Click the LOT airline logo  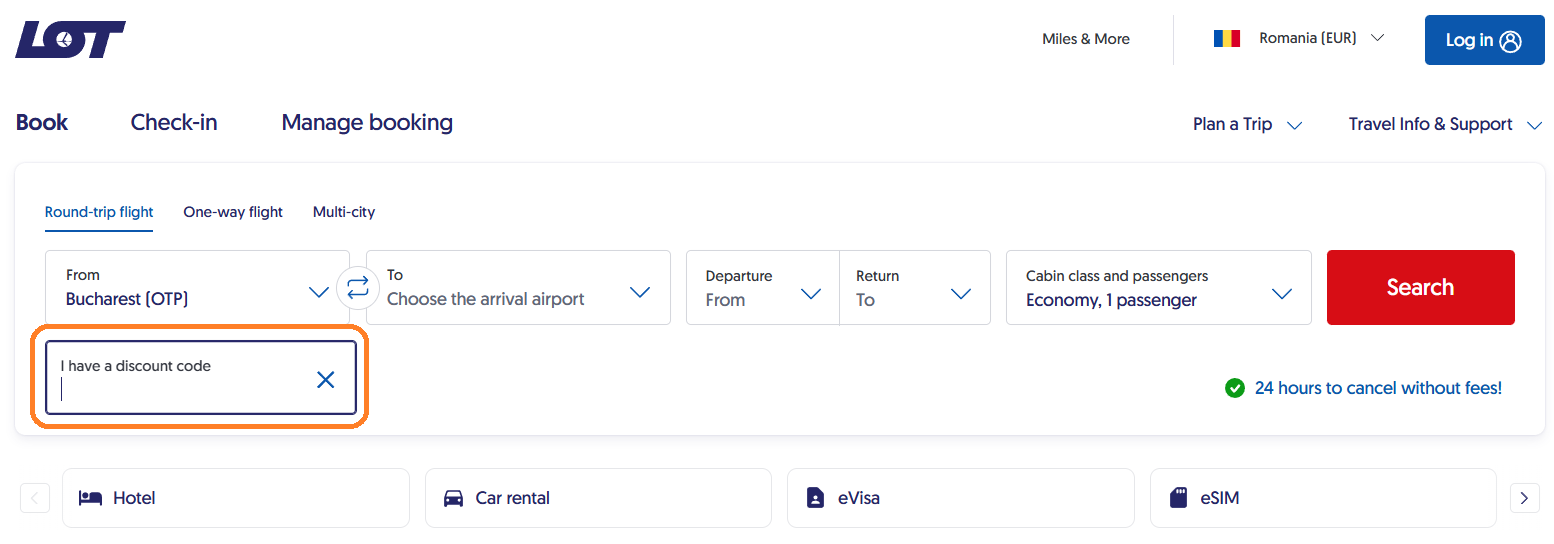70,40
